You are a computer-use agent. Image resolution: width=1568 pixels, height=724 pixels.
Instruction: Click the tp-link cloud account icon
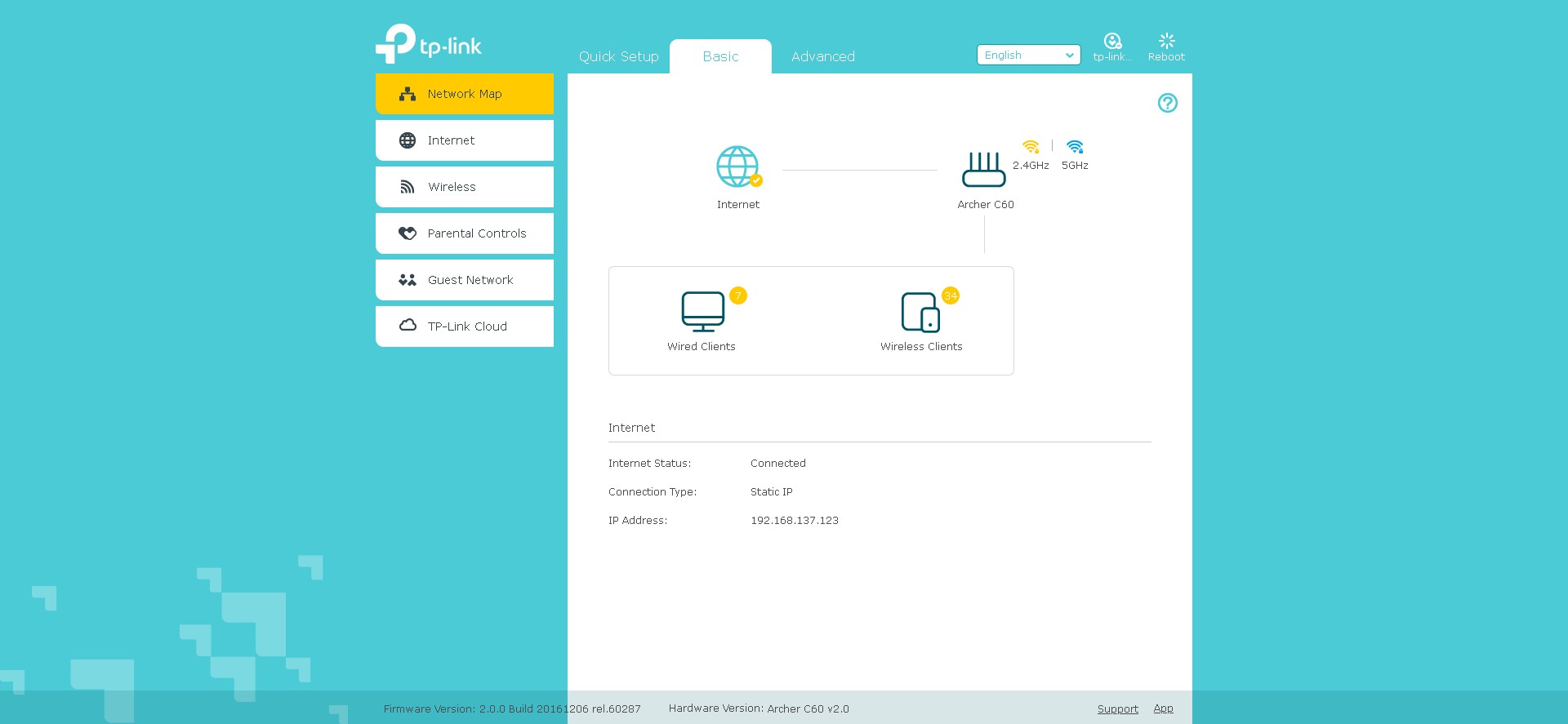pos(1112,42)
